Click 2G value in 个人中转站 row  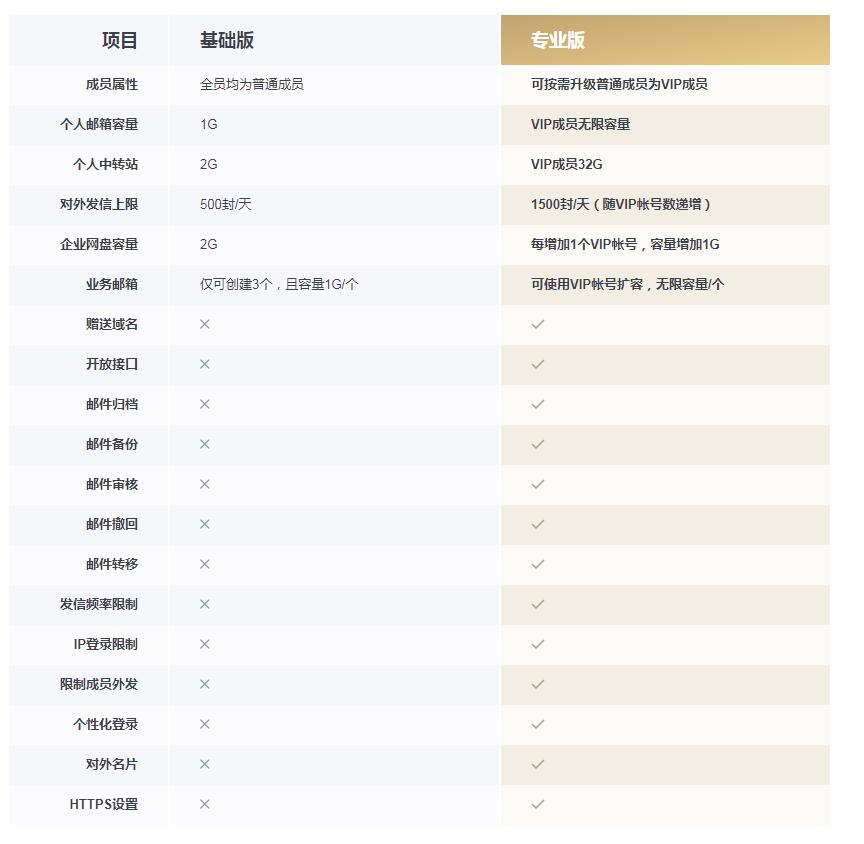tap(208, 164)
